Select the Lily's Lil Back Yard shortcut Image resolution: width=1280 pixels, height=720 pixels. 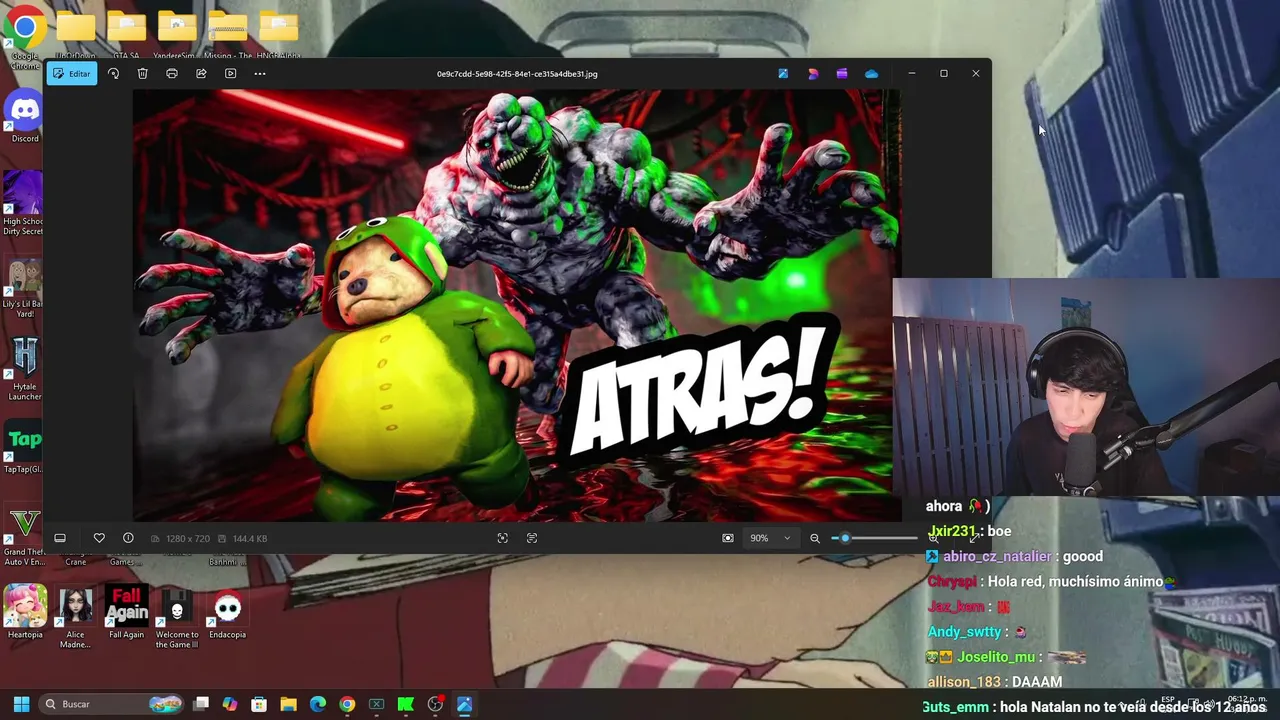click(23, 288)
